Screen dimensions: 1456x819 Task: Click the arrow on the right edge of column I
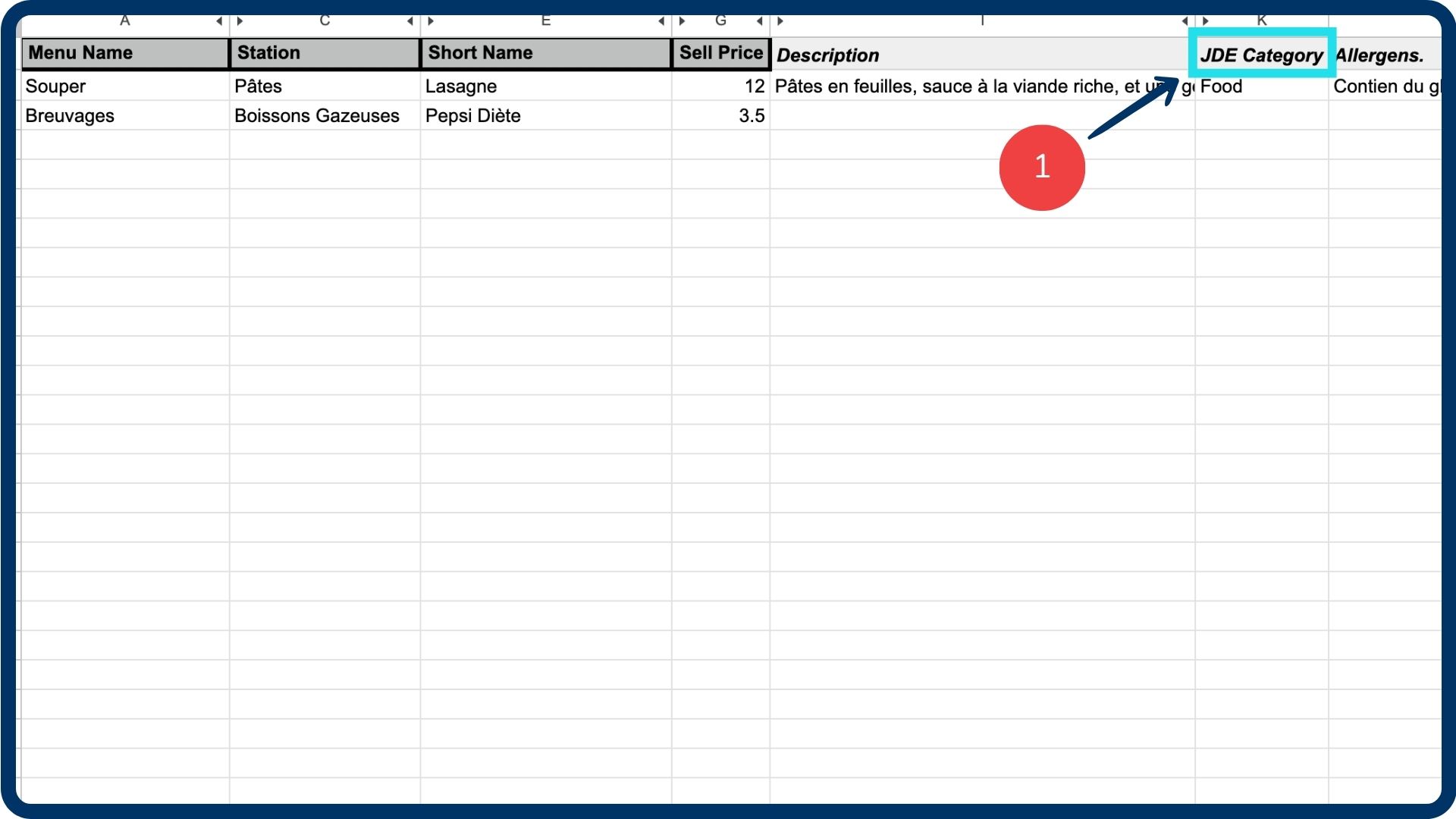point(1185,21)
